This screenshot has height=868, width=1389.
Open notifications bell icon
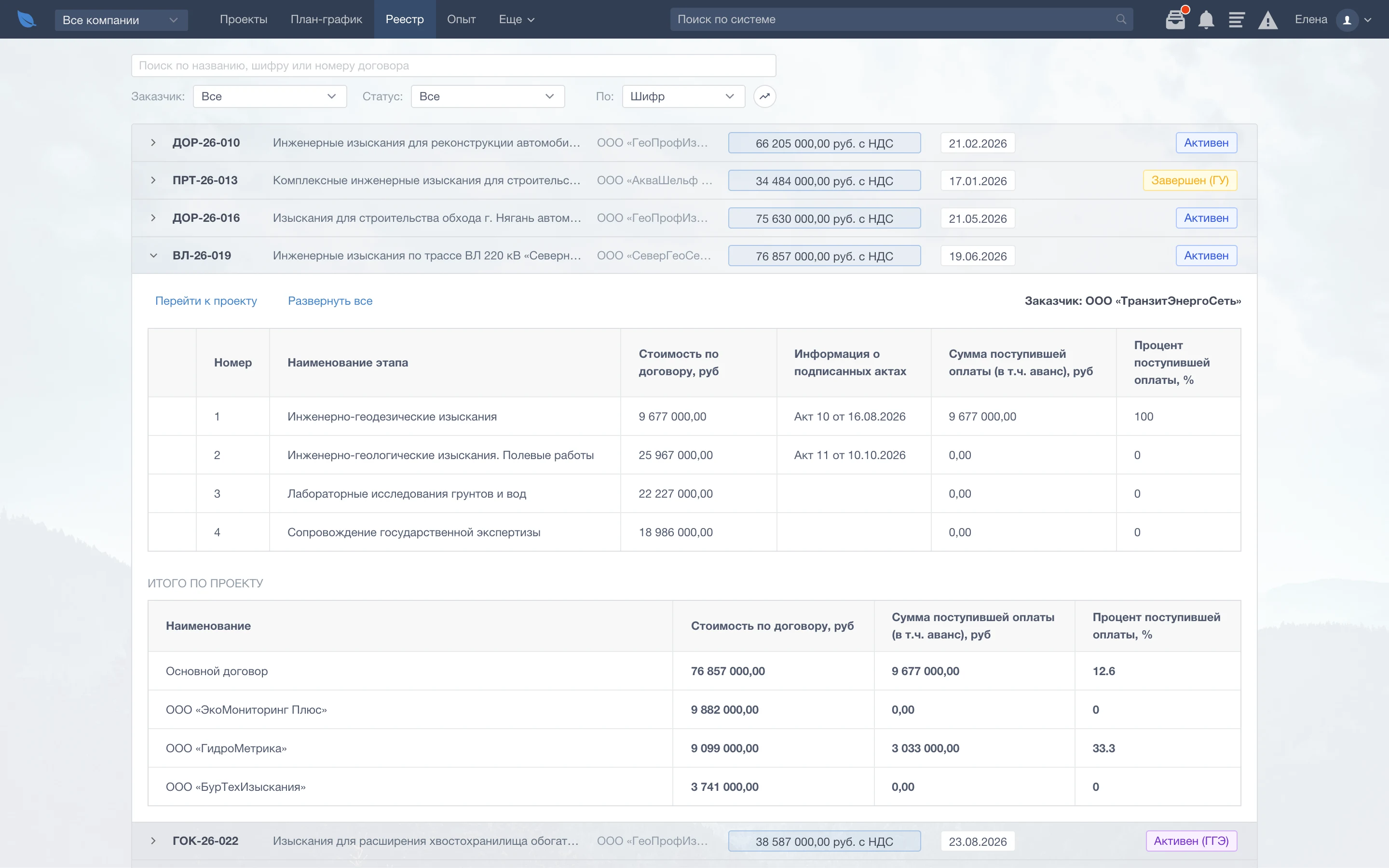coord(1206,19)
